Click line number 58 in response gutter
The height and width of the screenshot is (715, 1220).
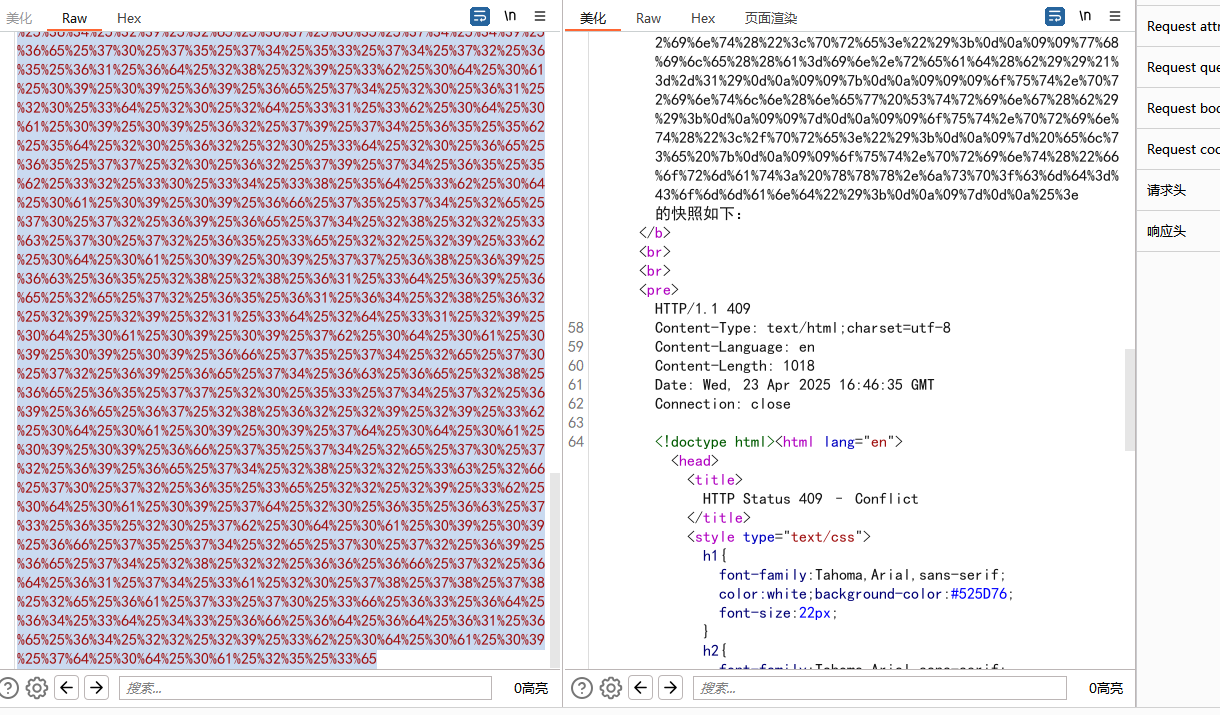click(x=576, y=328)
